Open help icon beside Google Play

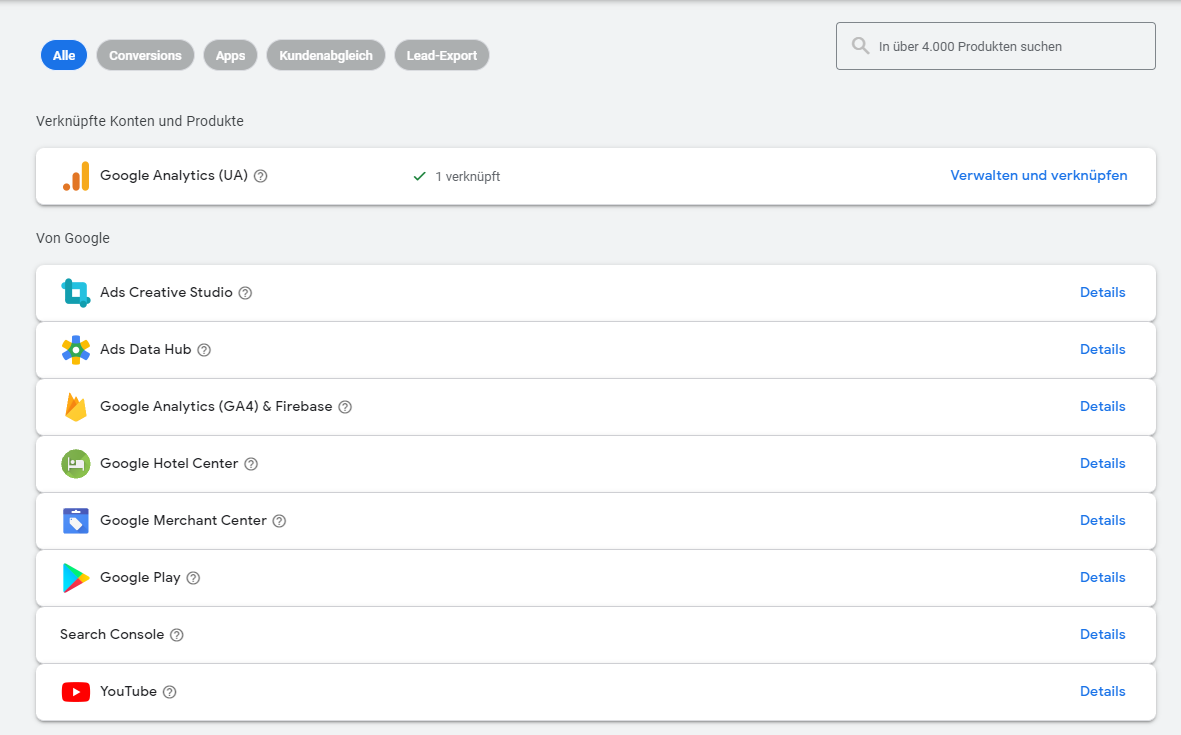[194, 578]
